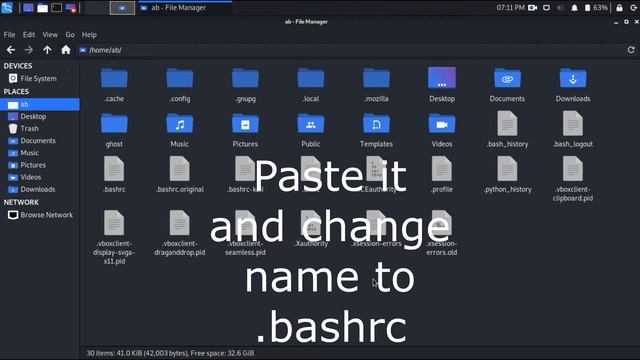Open the Edit menu
This screenshot has height=360, width=640.
point(29,35)
